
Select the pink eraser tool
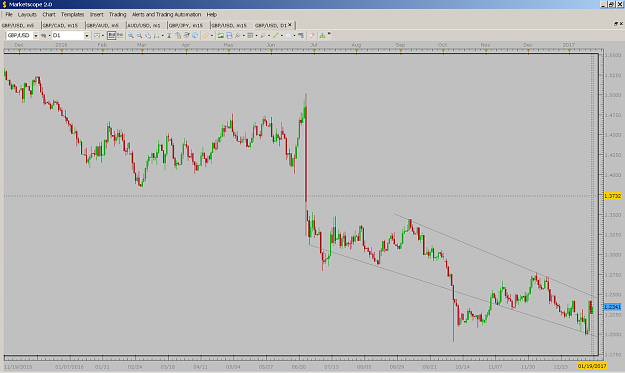coord(312,35)
